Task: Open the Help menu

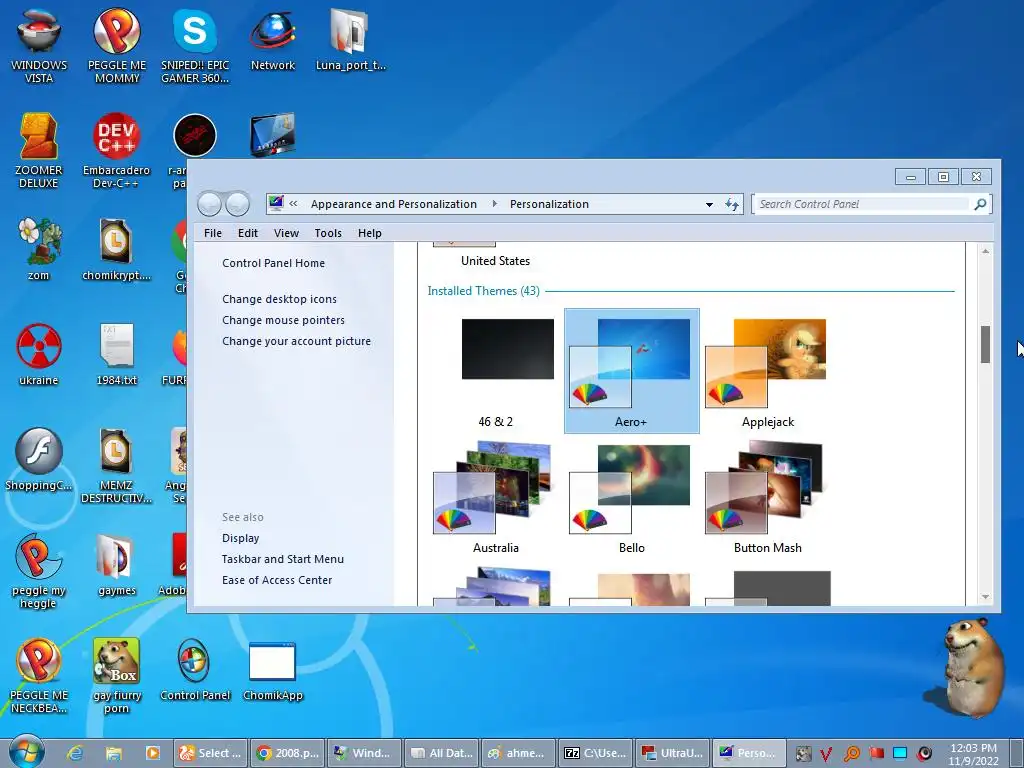Action: 369,233
